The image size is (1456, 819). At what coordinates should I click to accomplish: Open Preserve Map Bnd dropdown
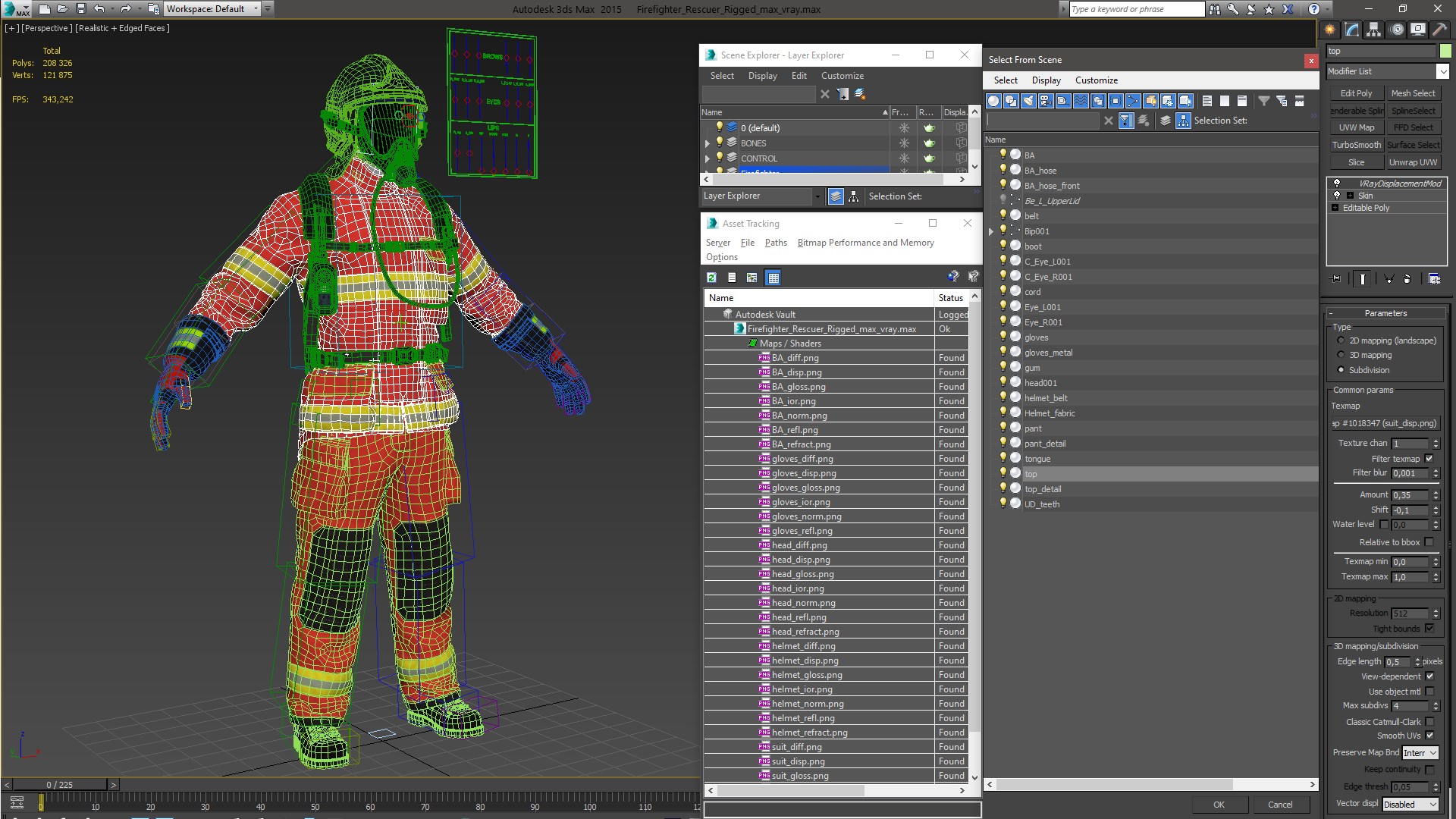[1420, 753]
